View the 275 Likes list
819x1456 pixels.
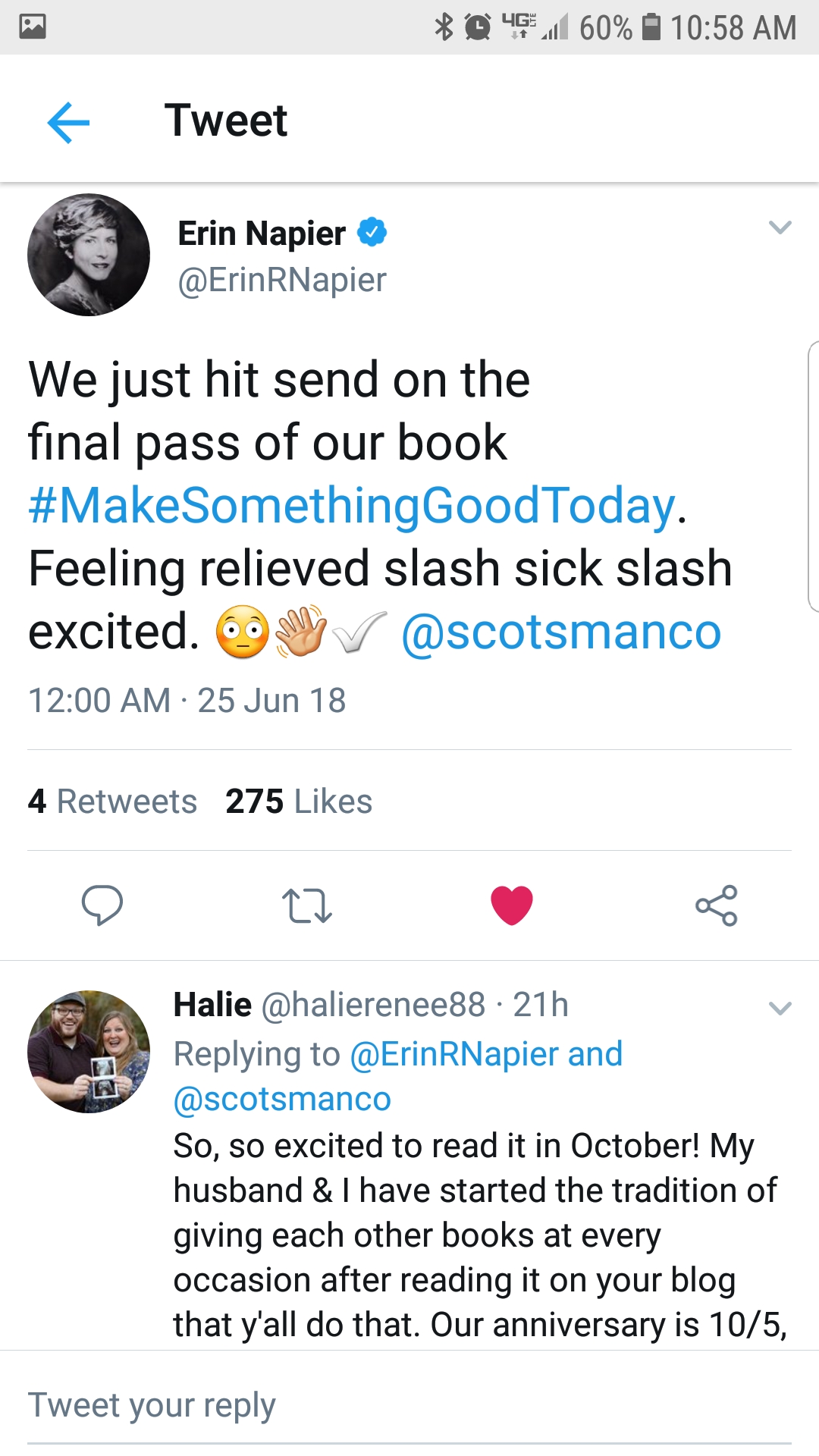pyautogui.click(x=299, y=802)
